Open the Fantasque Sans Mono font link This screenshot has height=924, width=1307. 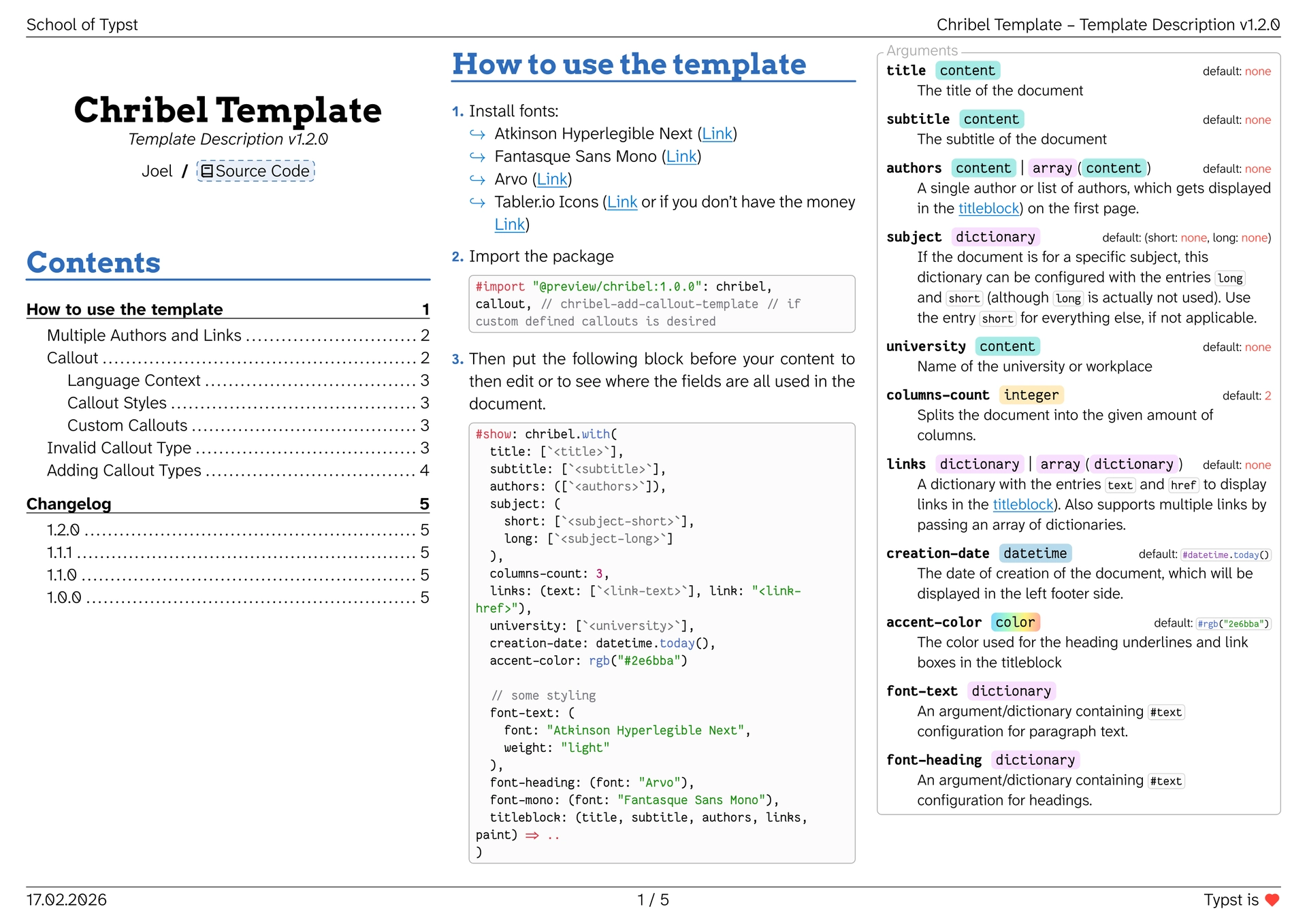click(681, 157)
